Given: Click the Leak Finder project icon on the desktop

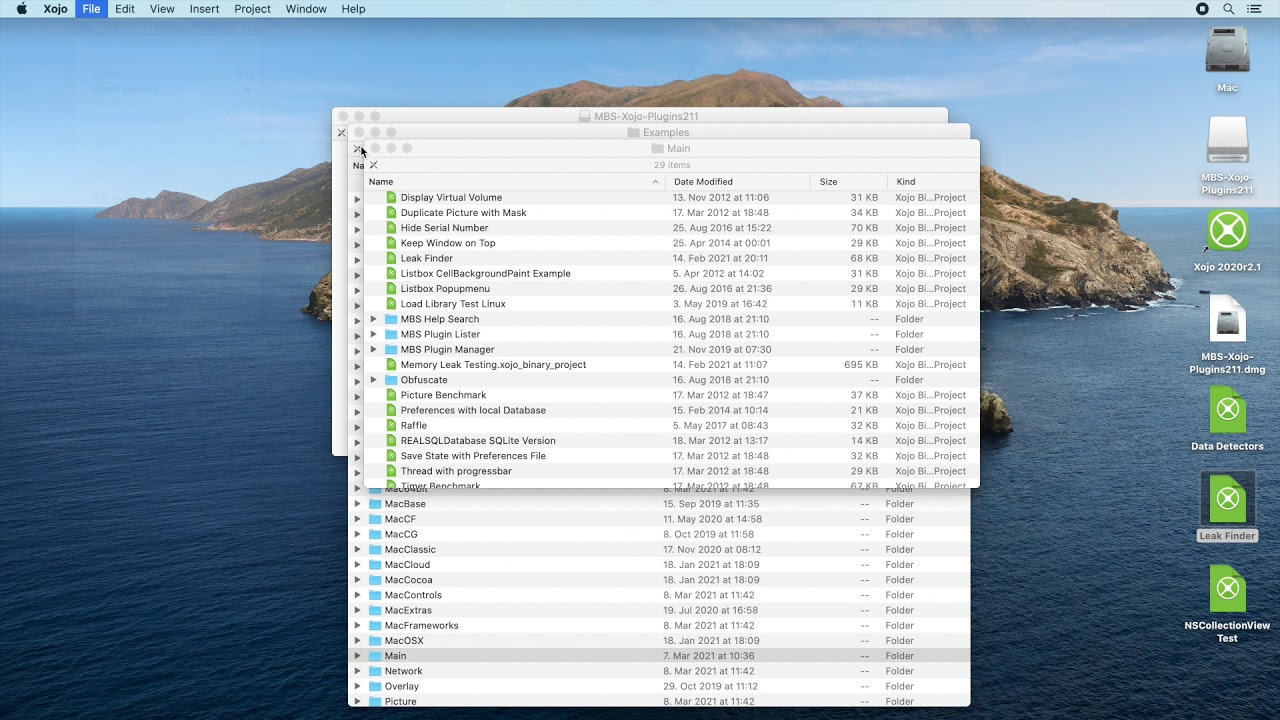Looking at the screenshot, I should (x=1227, y=499).
